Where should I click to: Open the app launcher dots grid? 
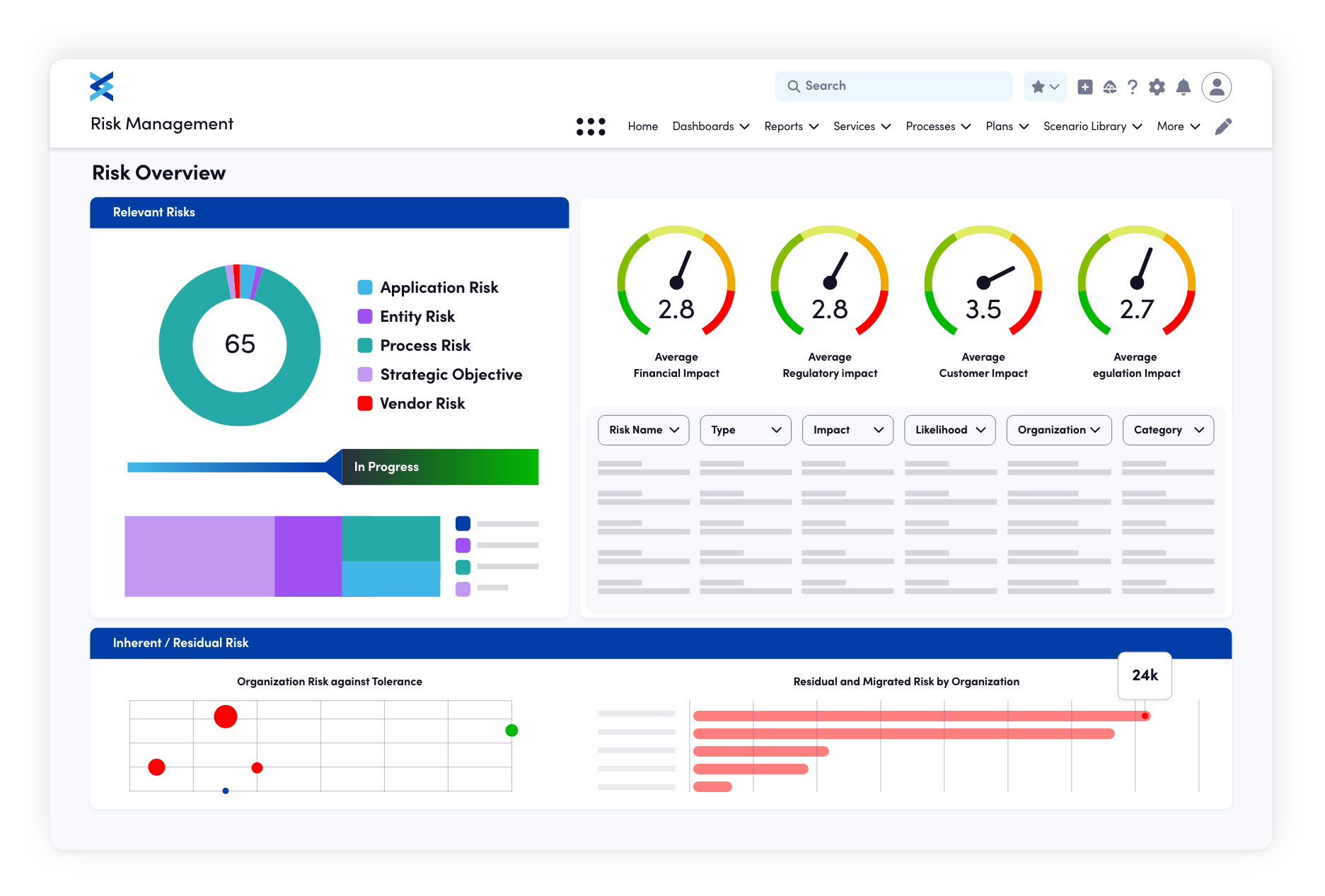pyautogui.click(x=591, y=127)
